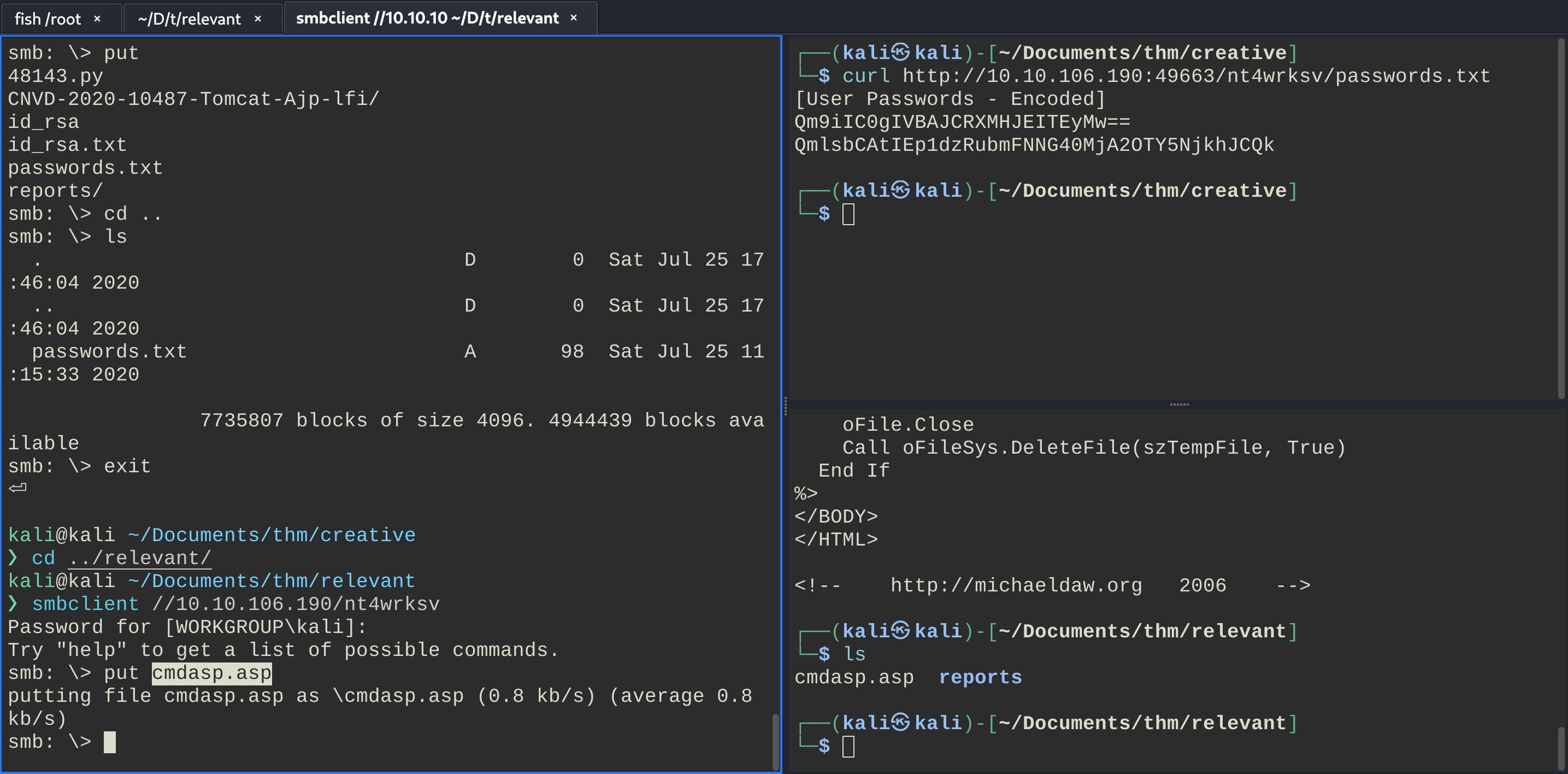Close the '~/D/t/relevant' tab
Image resolution: width=1568 pixels, height=774 pixels.
pos(257,19)
